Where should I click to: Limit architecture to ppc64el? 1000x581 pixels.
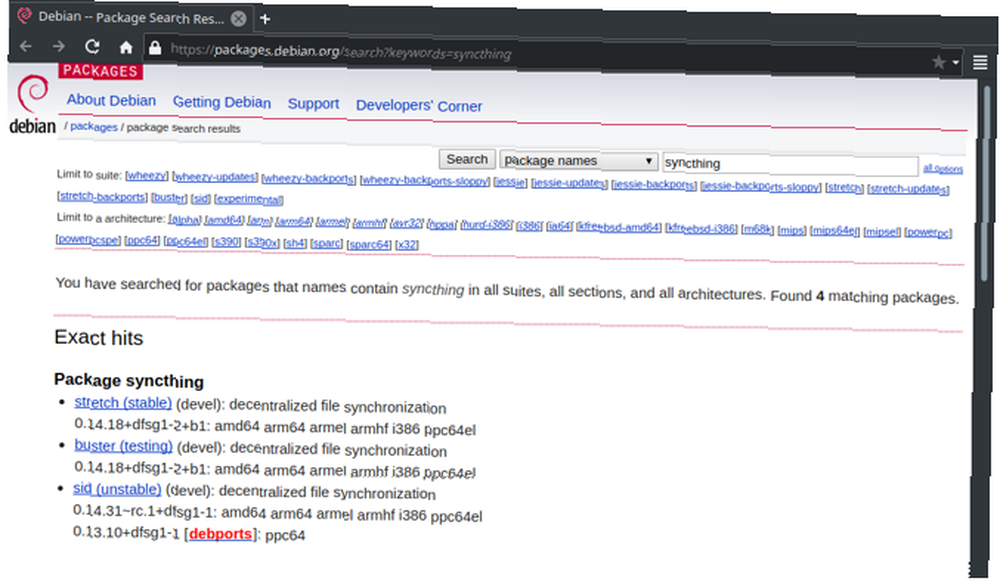(186, 241)
